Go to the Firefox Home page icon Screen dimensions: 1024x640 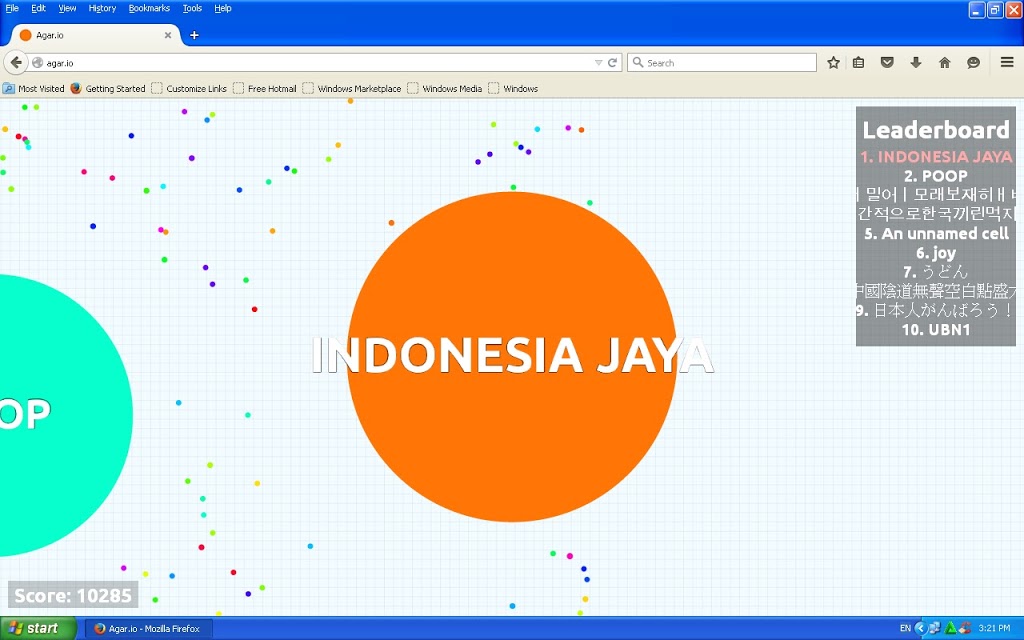click(x=944, y=63)
